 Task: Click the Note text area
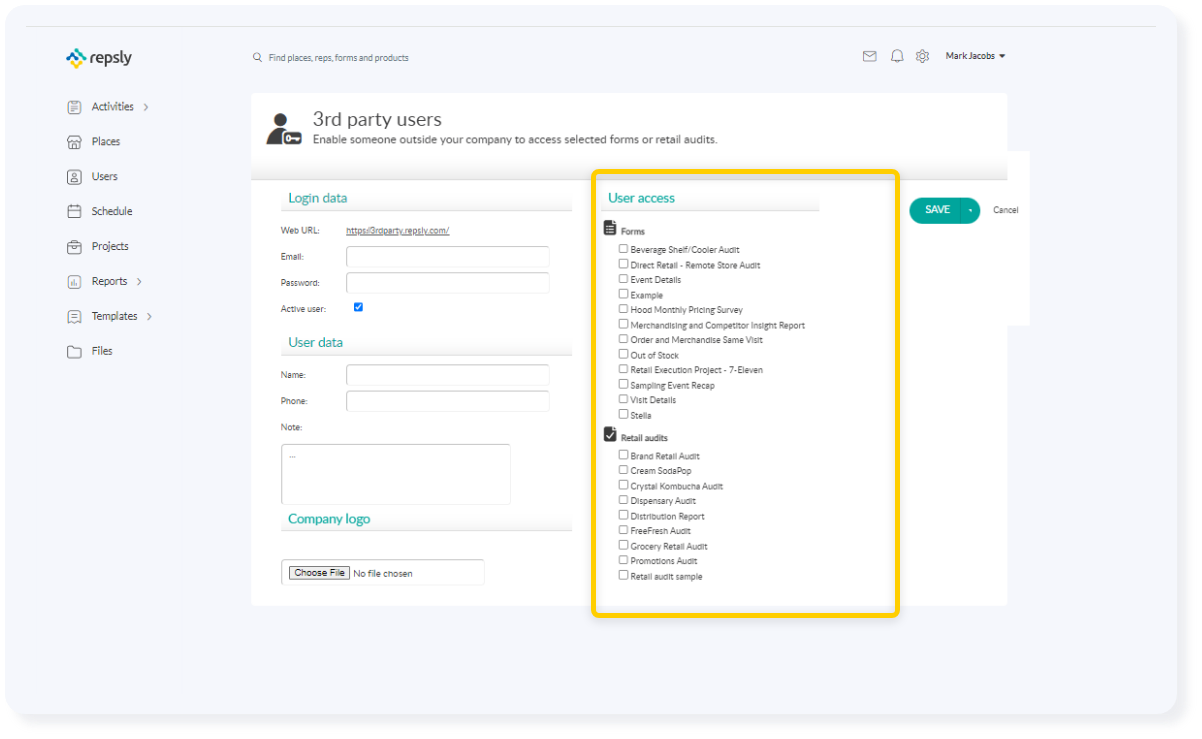(x=396, y=474)
